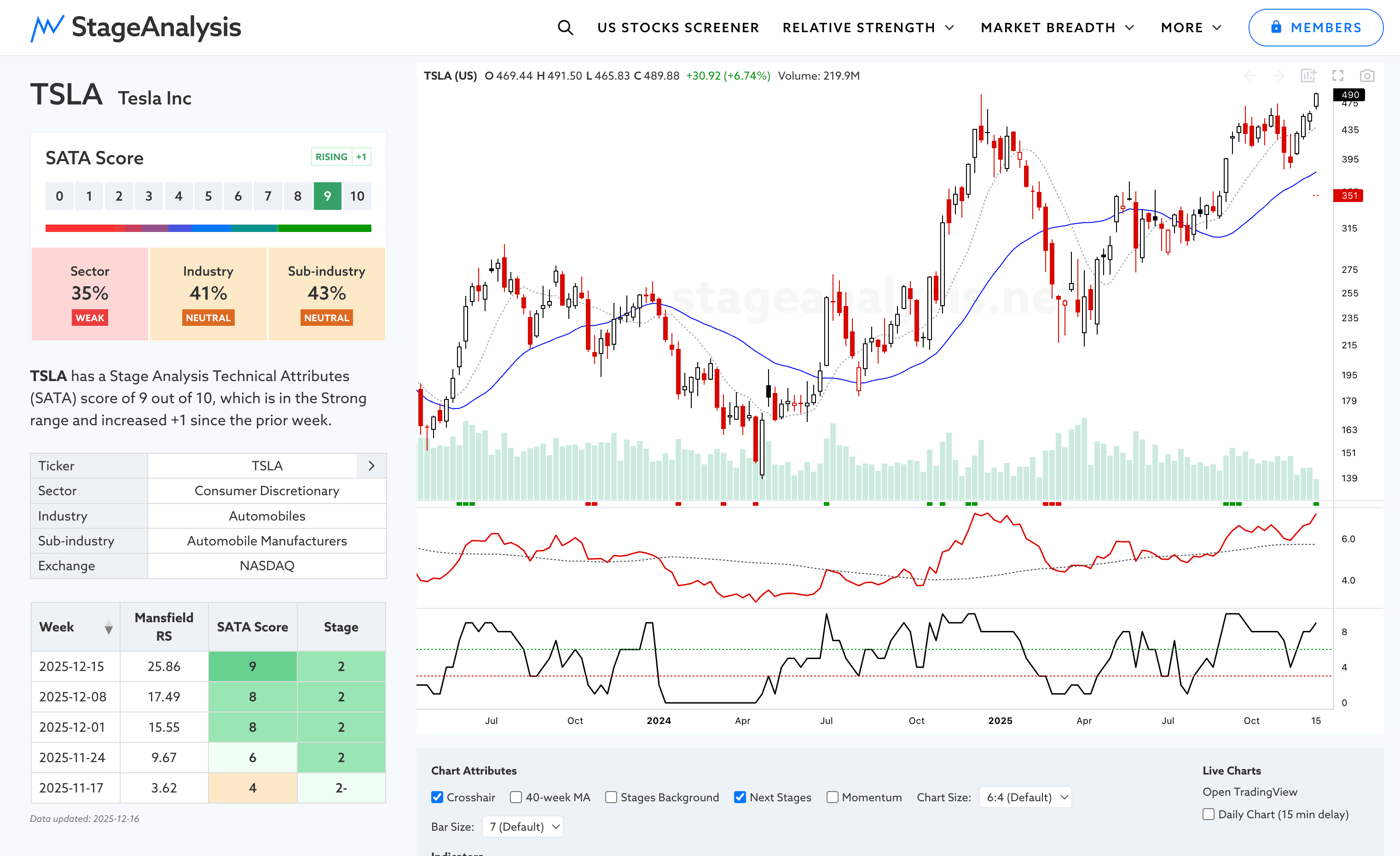This screenshot has height=856, width=1400.
Task: Open the Relative Strength menu
Action: 868,27
